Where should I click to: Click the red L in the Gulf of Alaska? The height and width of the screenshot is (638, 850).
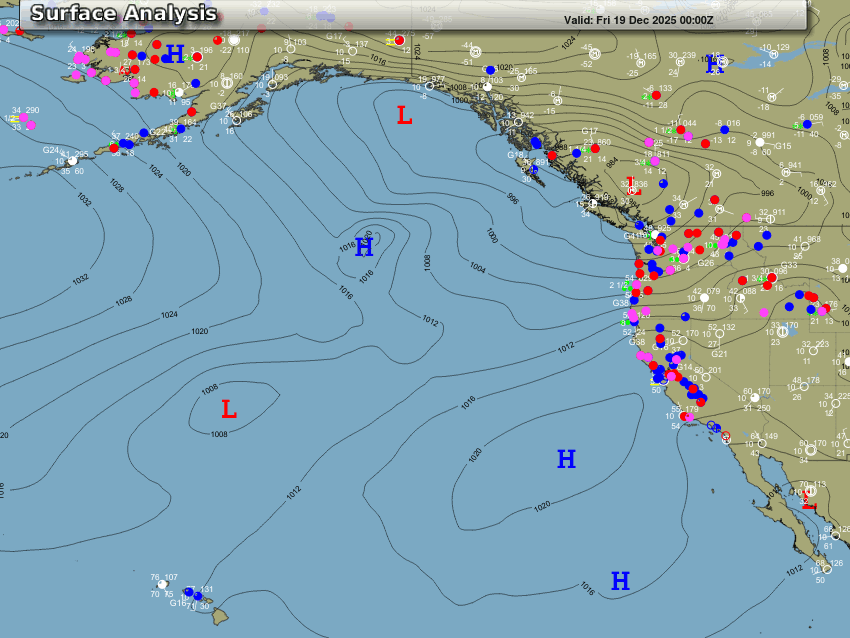click(404, 116)
